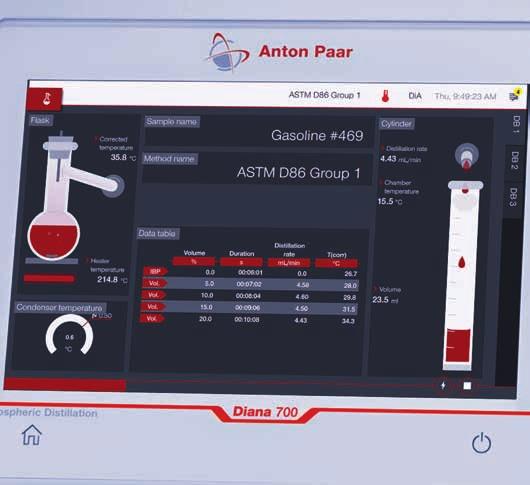Tap the condenser temperature gauge
This screenshot has height=485, width=530.
tap(69, 335)
